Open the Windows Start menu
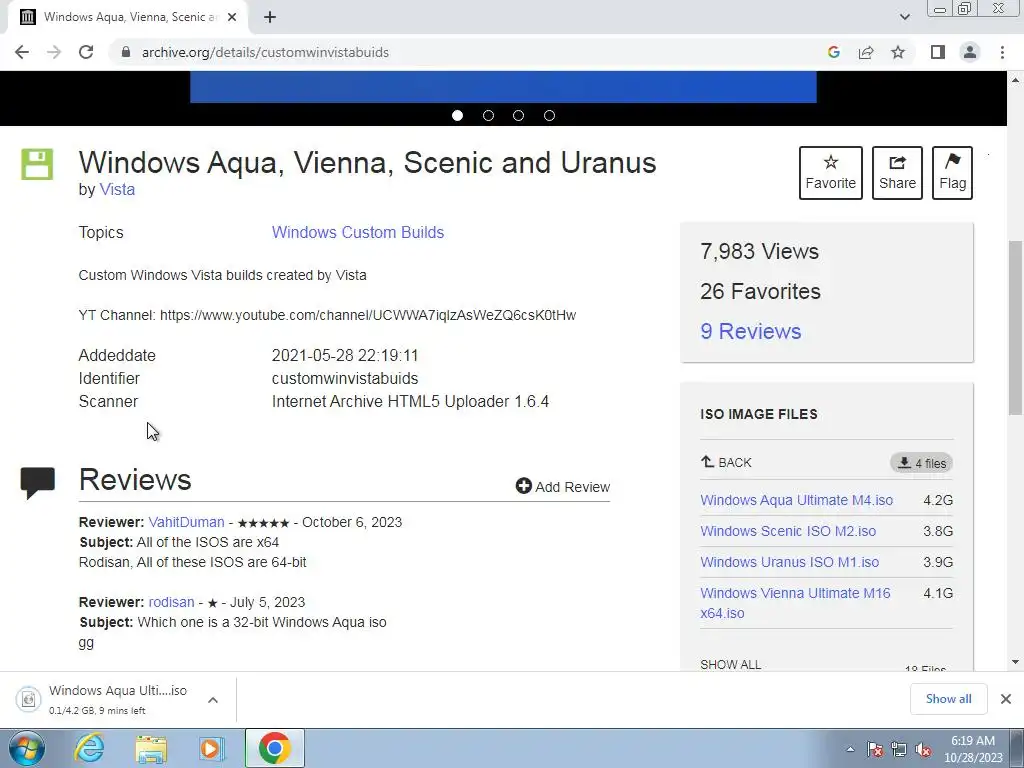The width and height of the screenshot is (1024, 768). pos(27,748)
